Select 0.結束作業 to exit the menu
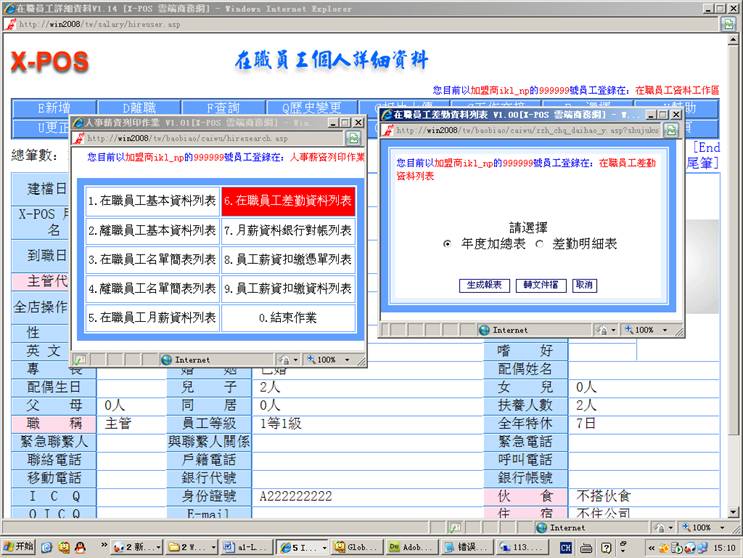 tap(288, 318)
